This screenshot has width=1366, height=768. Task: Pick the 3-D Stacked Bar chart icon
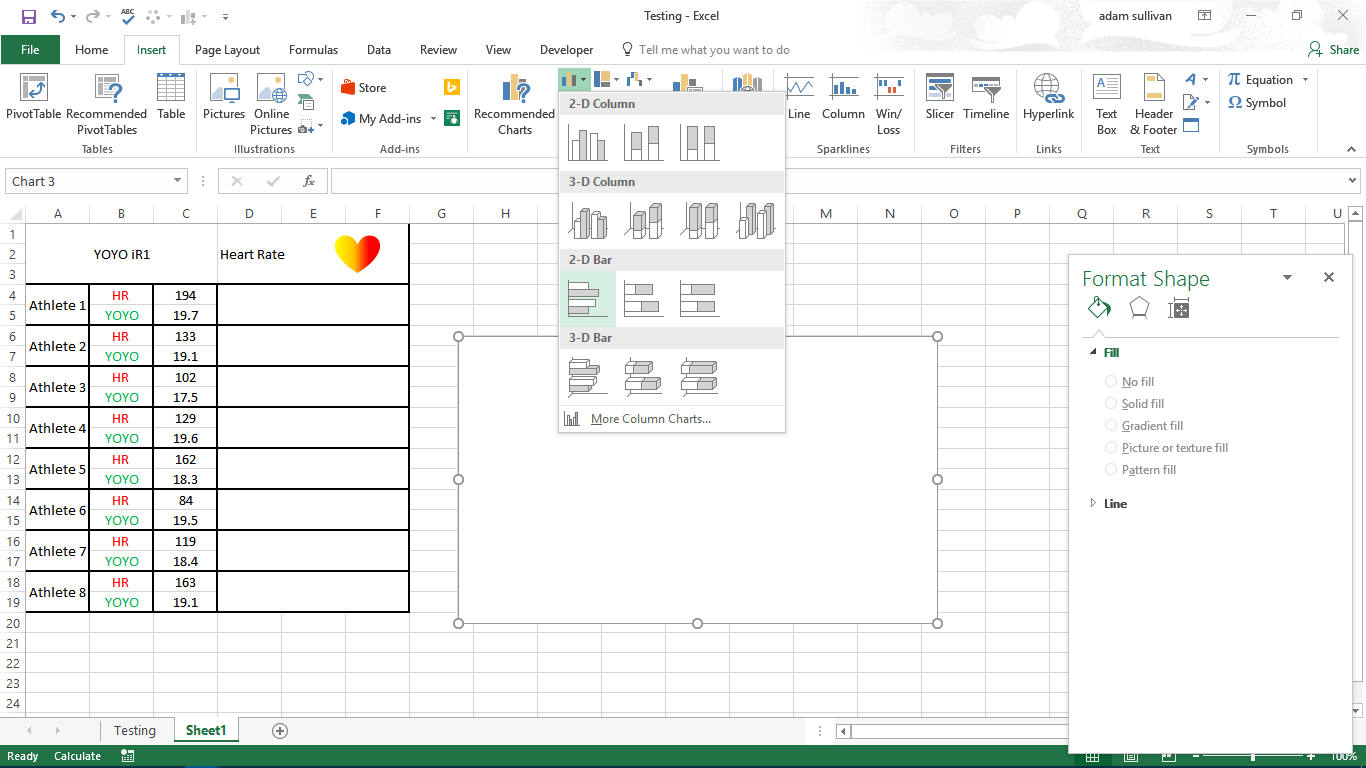click(x=643, y=377)
